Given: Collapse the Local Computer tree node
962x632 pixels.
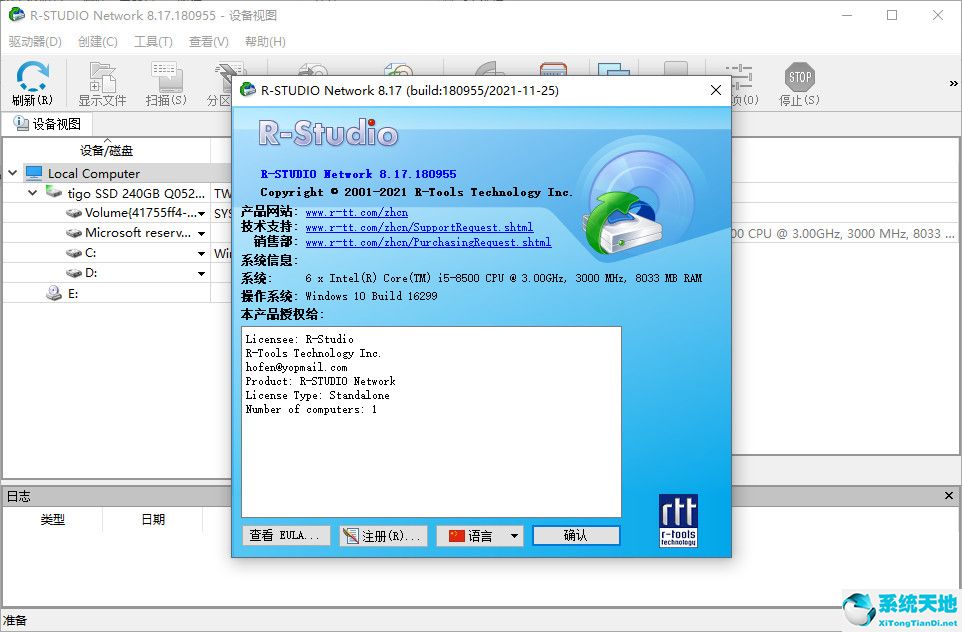Looking at the screenshot, I should pos(11,173).
